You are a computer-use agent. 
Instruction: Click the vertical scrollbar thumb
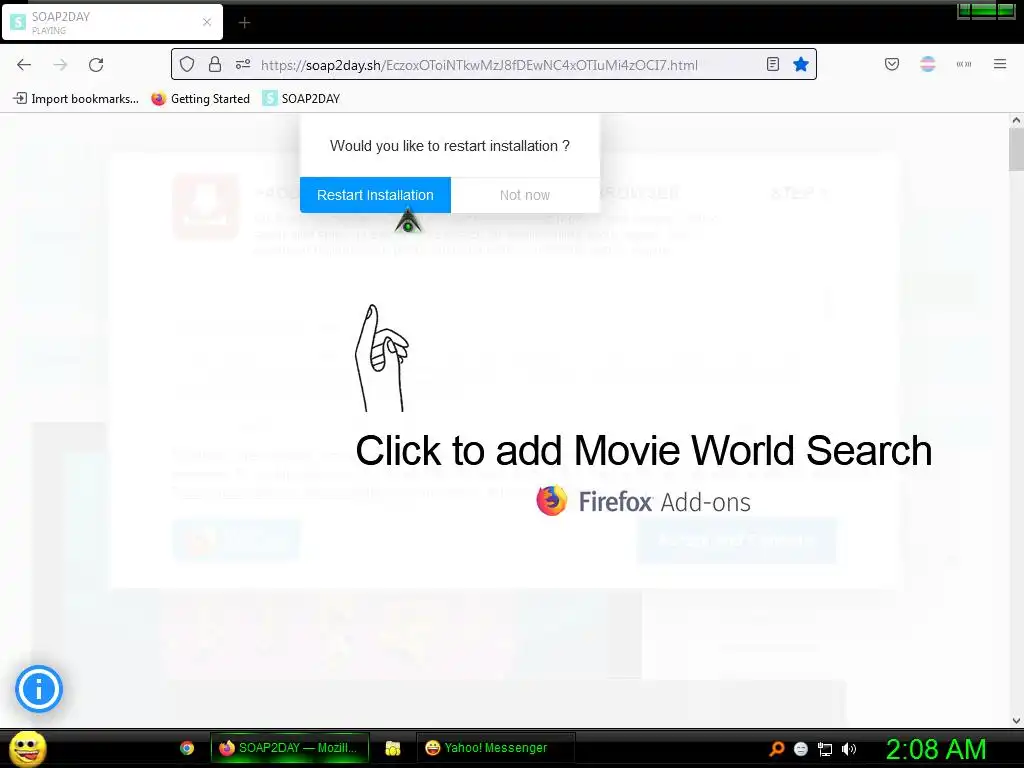point(1016,150)
